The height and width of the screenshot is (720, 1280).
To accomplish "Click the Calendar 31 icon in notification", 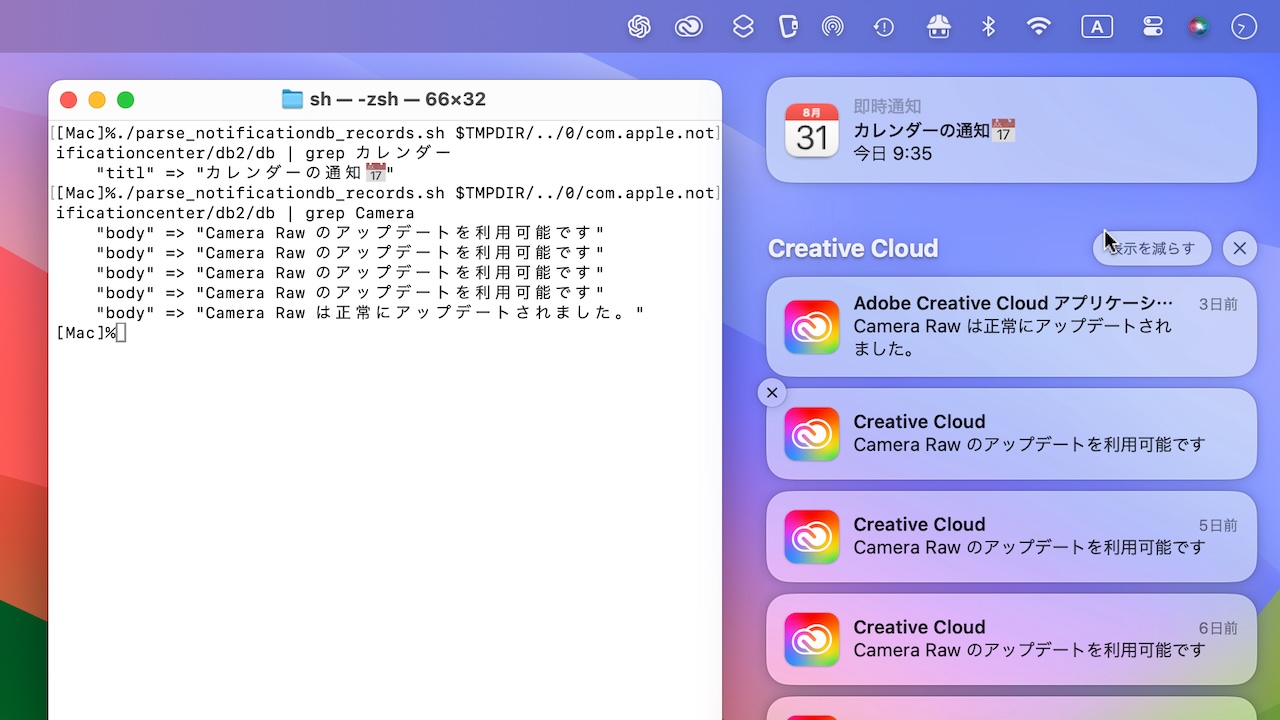I will point(811,130).
